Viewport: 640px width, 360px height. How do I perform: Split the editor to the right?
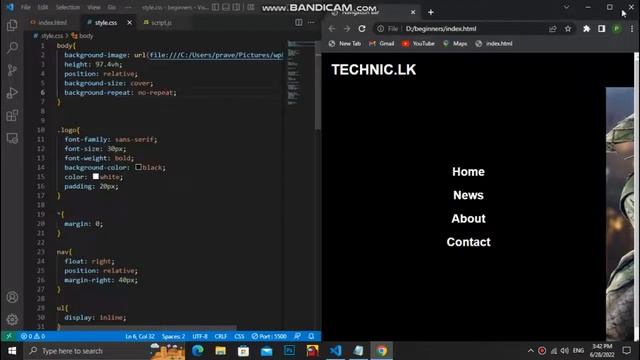(299, 22)
